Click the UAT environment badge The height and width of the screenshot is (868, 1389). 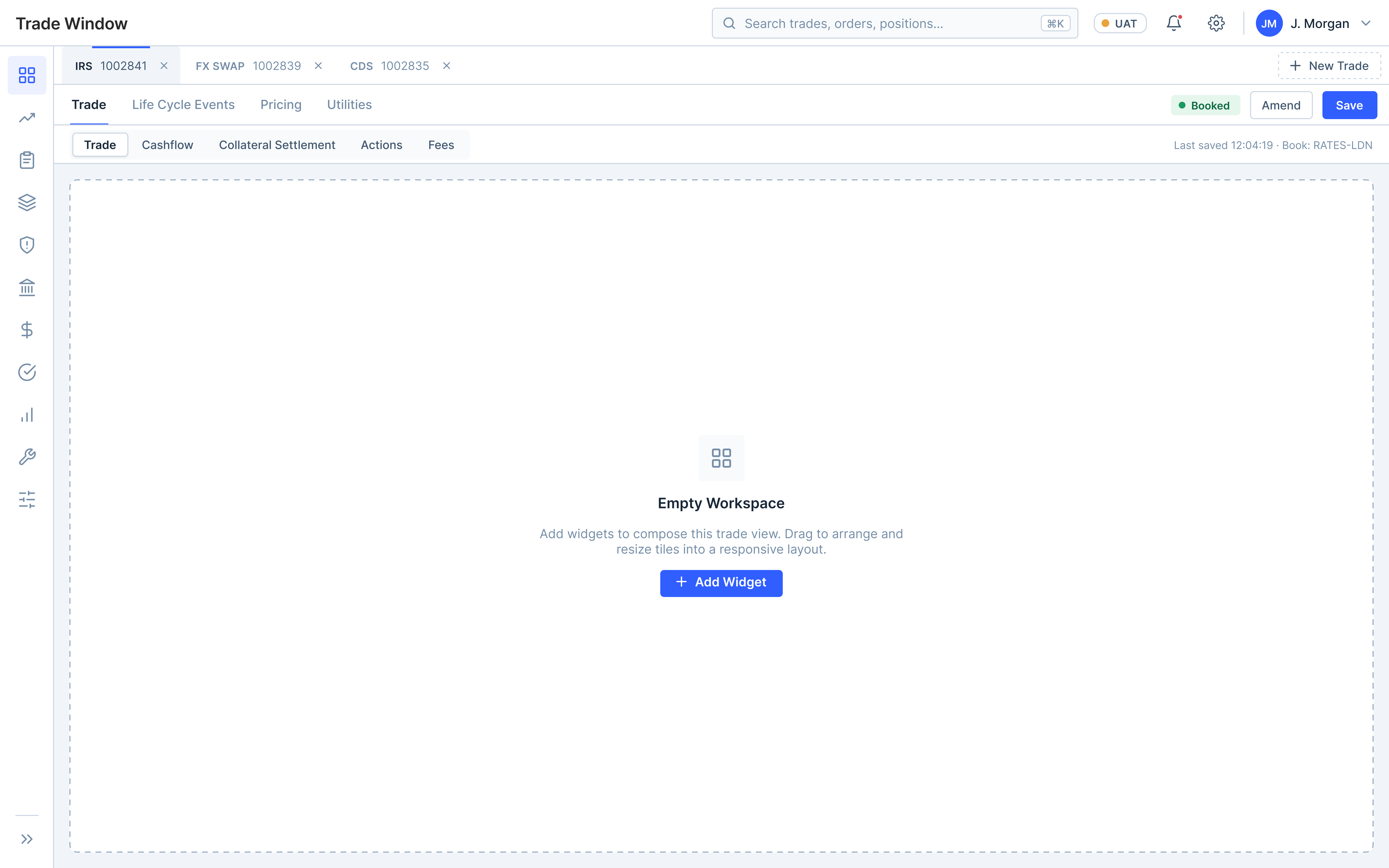pos(1120,24)
